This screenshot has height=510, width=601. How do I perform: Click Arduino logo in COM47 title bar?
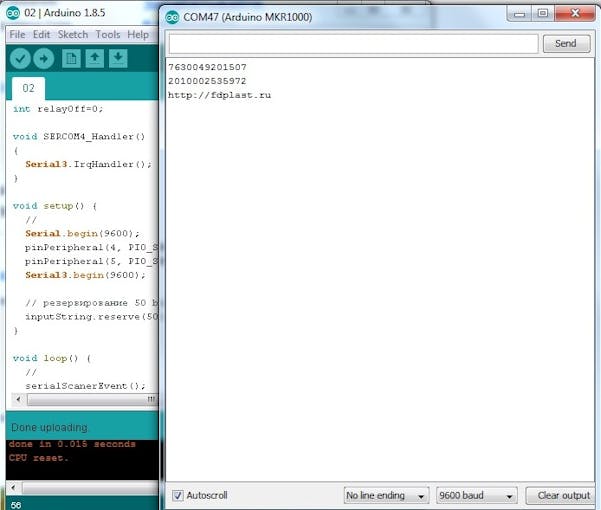[x=172, y=17]
